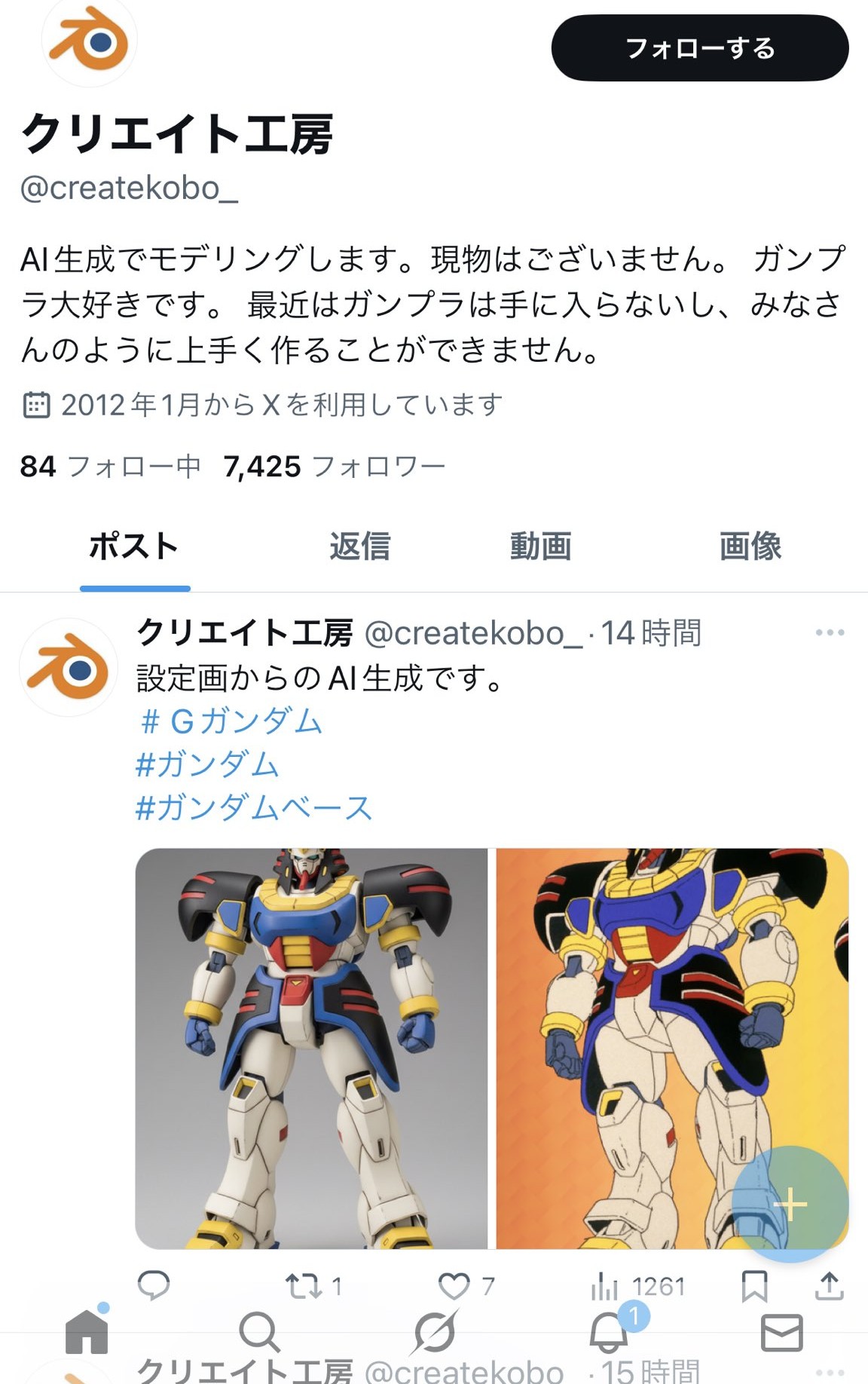This screenshot has height=1384, width=868.
Task: Open search with magnifying glass icon
Action: pos(259,1332)
